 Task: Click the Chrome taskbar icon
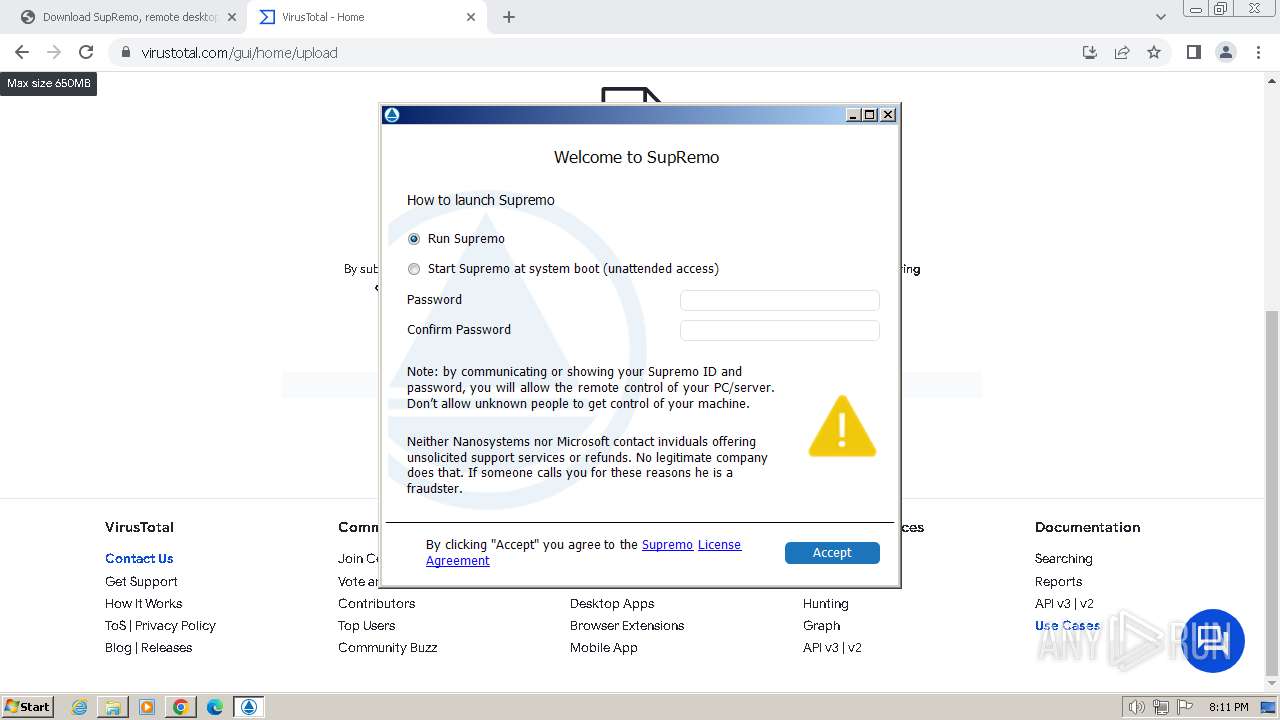tap(181, 707)
